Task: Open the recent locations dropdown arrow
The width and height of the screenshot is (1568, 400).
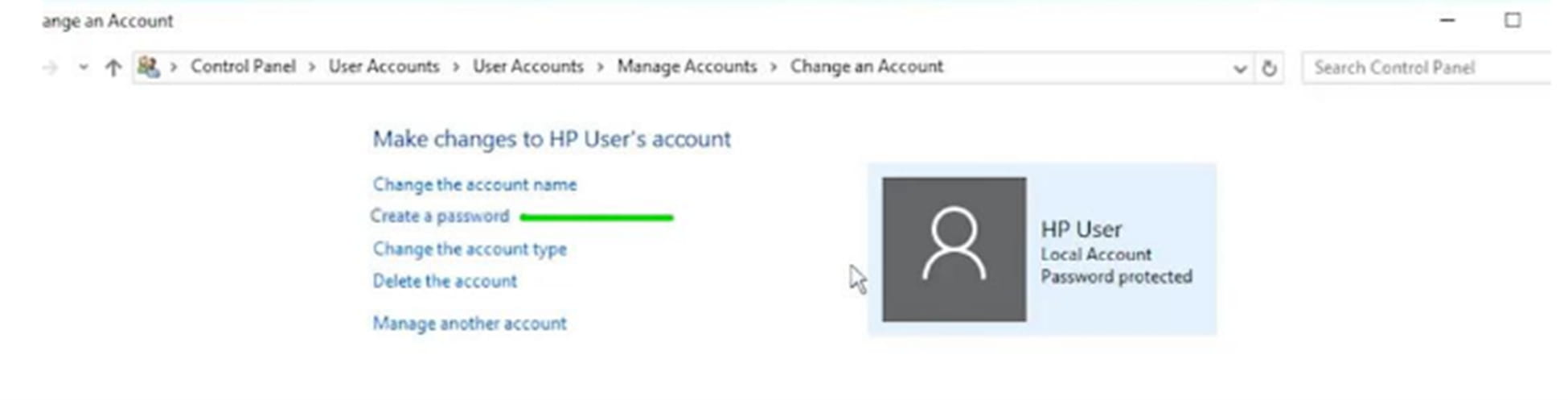Action: click(83, 68)
